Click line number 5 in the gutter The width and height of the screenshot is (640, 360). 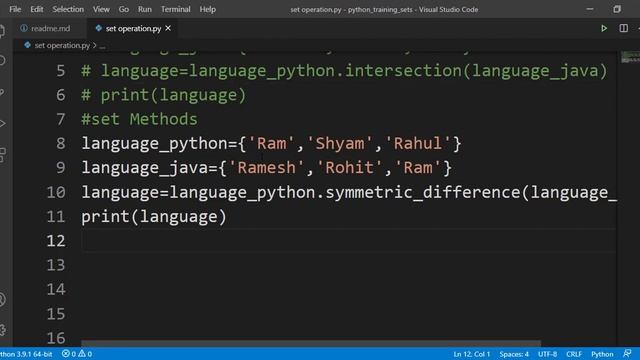[x=60, y=71]
